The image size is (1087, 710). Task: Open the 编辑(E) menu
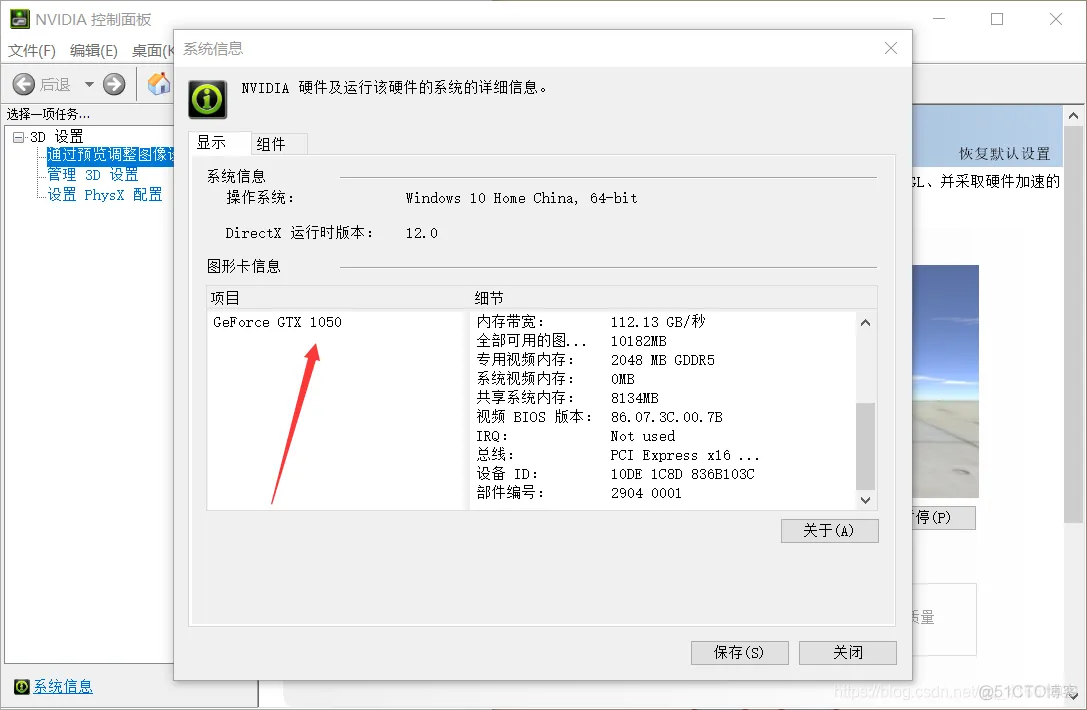(94, 51)
